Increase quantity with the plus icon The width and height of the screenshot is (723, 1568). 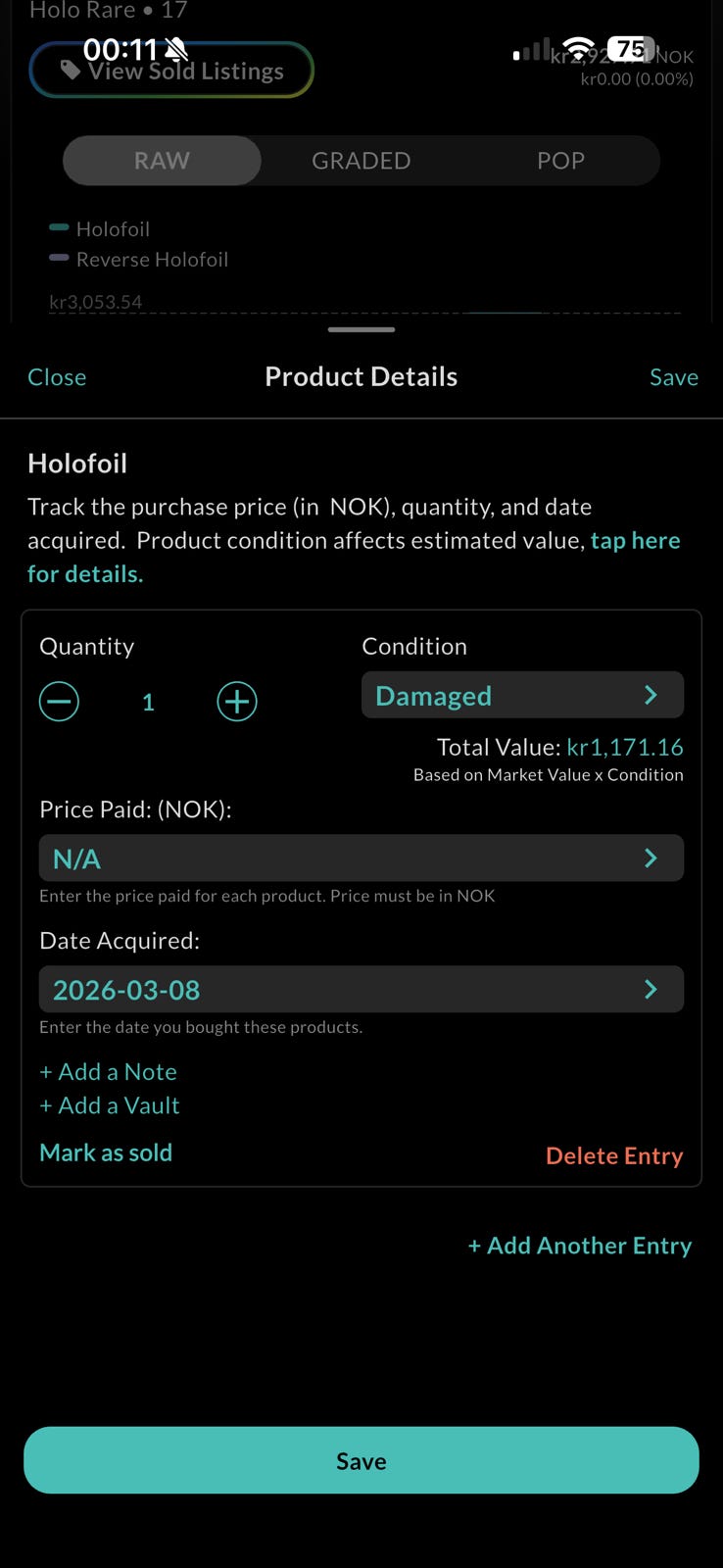coord(237,702)
